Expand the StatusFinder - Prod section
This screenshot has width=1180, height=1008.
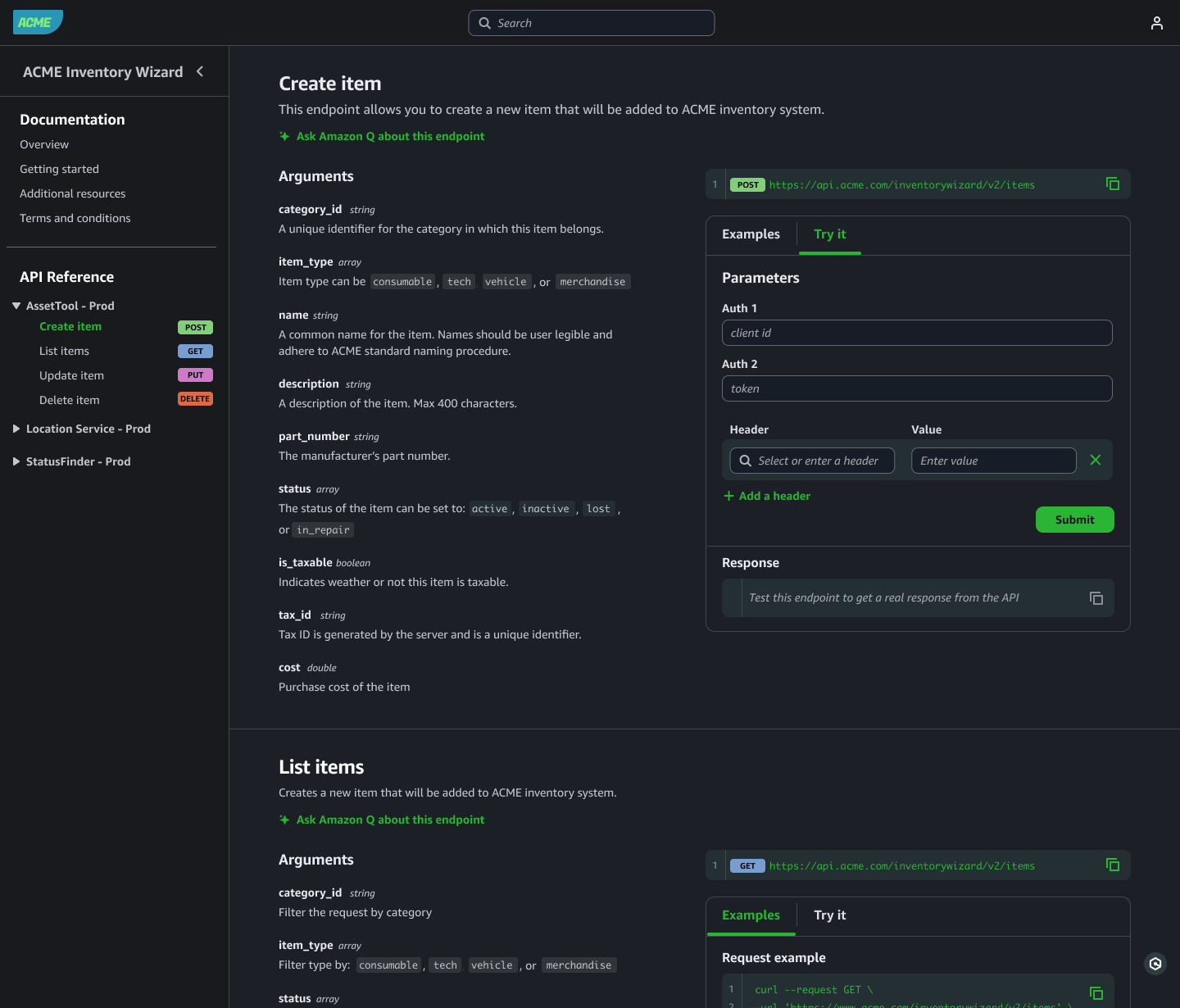click(x=16, y=461)
